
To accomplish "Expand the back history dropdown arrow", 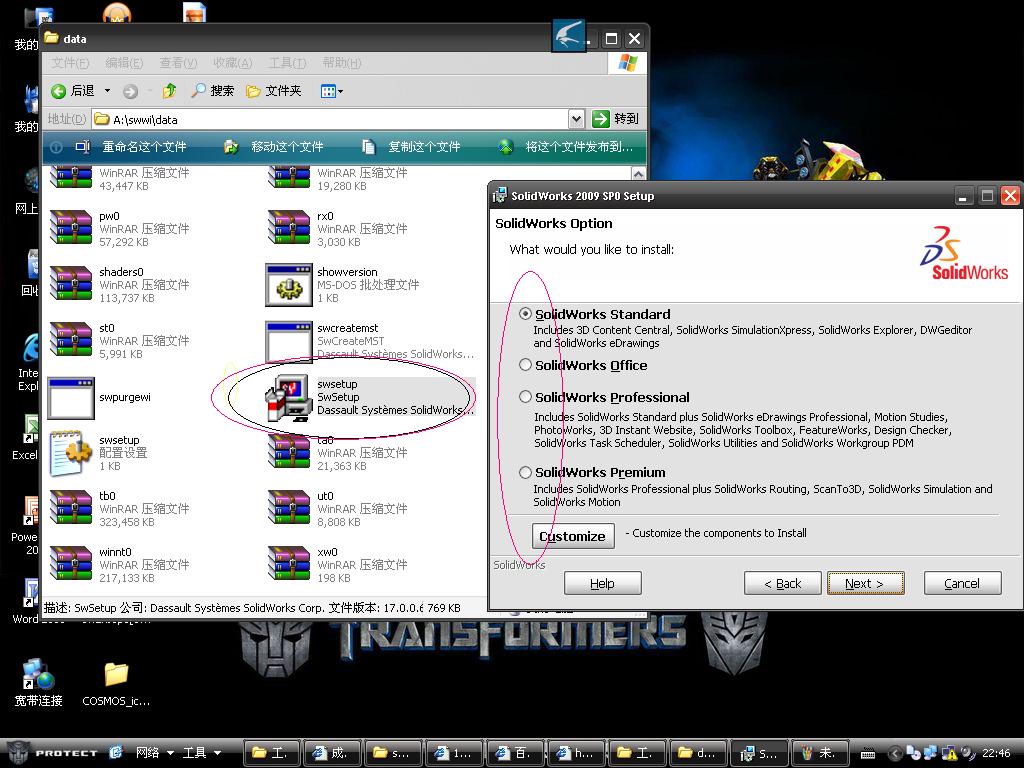I will [x=107, y=91].
